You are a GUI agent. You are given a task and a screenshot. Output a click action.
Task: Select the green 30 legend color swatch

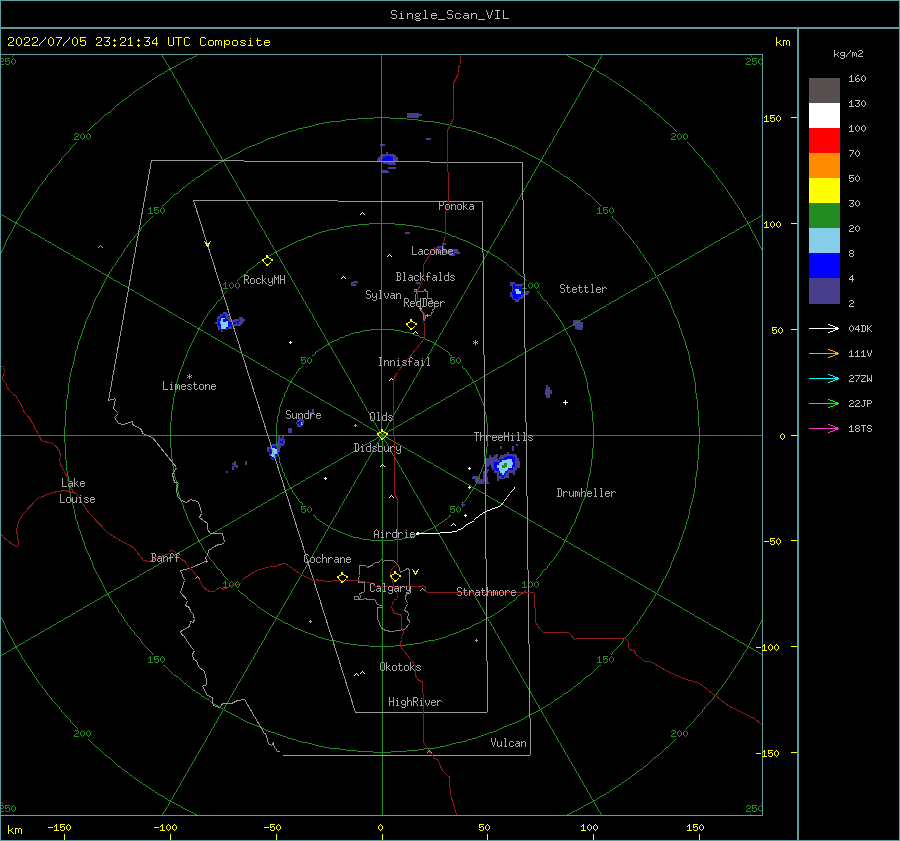pyautogui.click(x=824, y=216)
